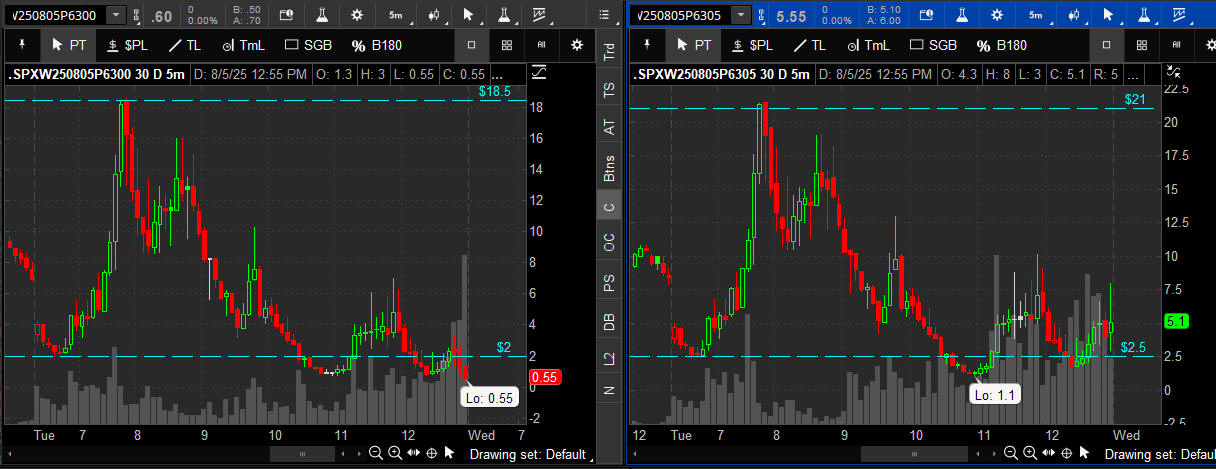Open right chart's settings gear in top toolbar
This screenshot has width=1216, height=469.
coord(995,15)
